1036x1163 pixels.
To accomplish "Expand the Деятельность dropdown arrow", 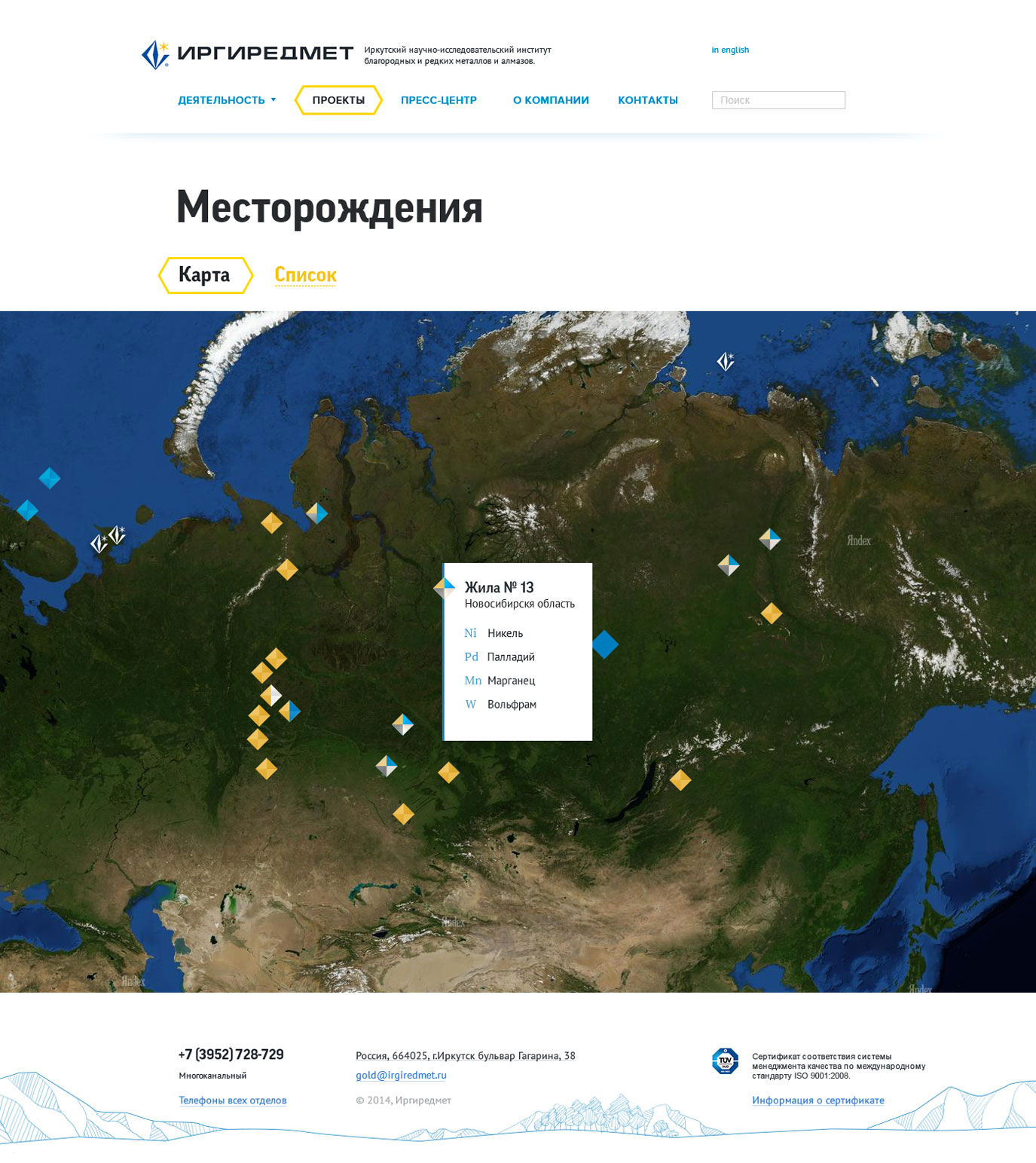I will click(274, 100).
